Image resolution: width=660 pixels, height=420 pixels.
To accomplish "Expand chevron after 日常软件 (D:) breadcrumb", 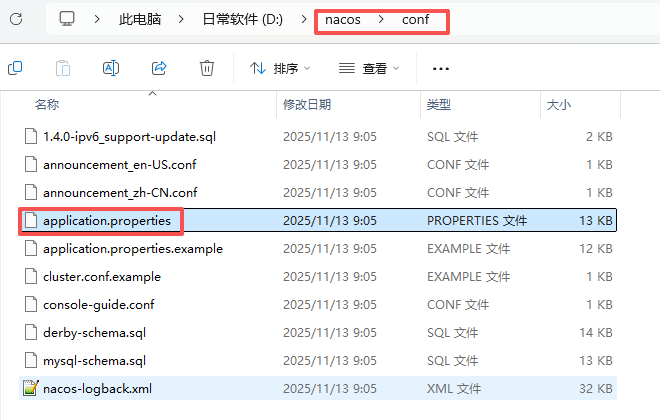I will [x=304, y=19].
